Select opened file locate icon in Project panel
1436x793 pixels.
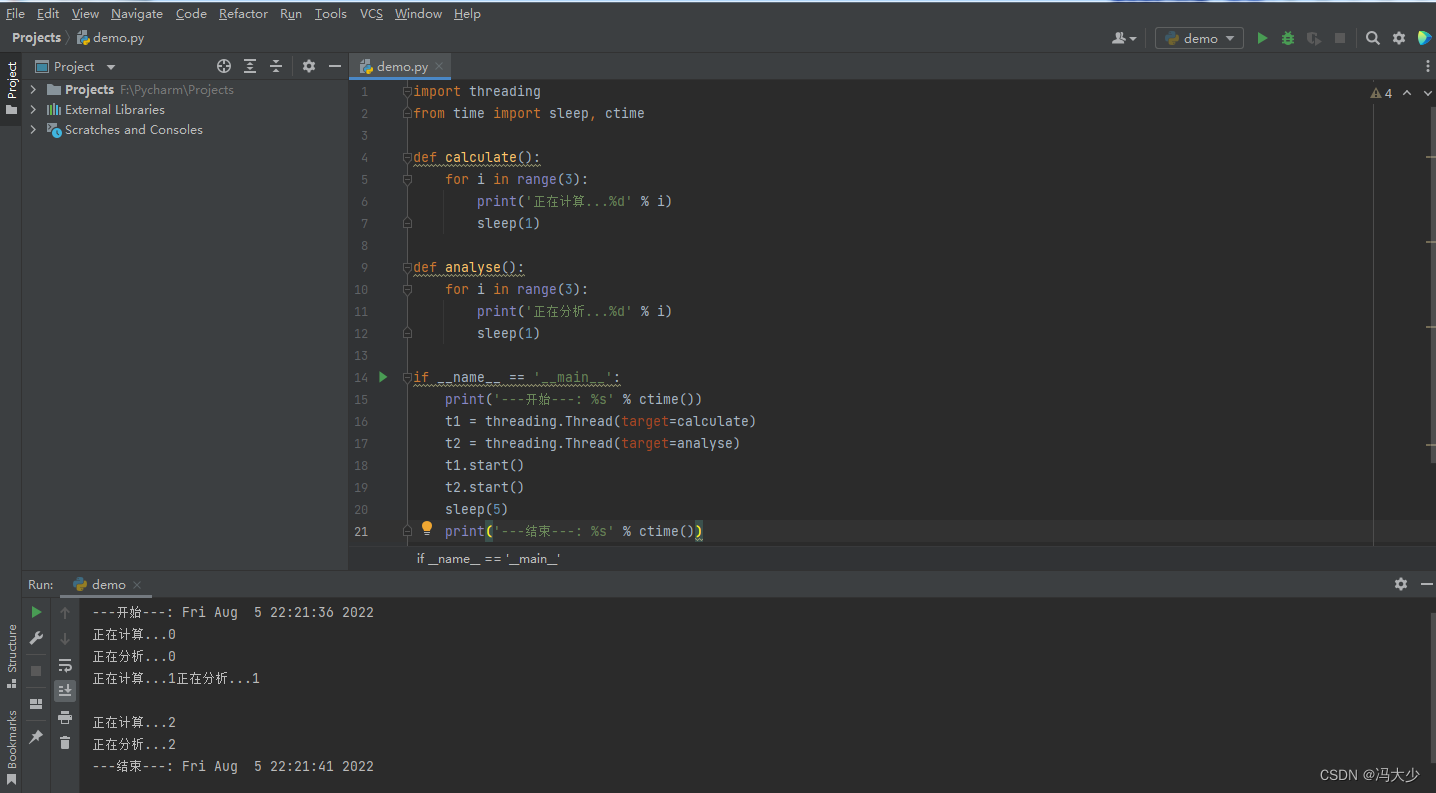[x=224, y=66]
